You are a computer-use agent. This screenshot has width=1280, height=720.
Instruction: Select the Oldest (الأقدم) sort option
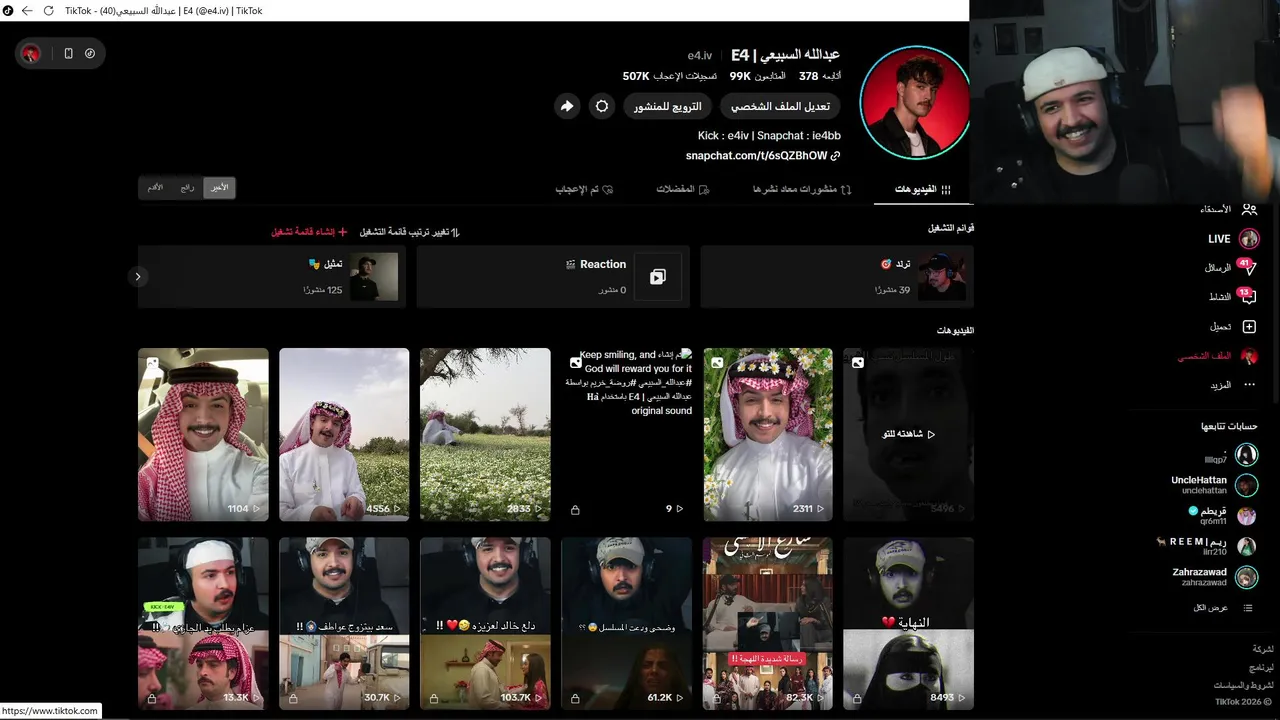tap(155, 187)
